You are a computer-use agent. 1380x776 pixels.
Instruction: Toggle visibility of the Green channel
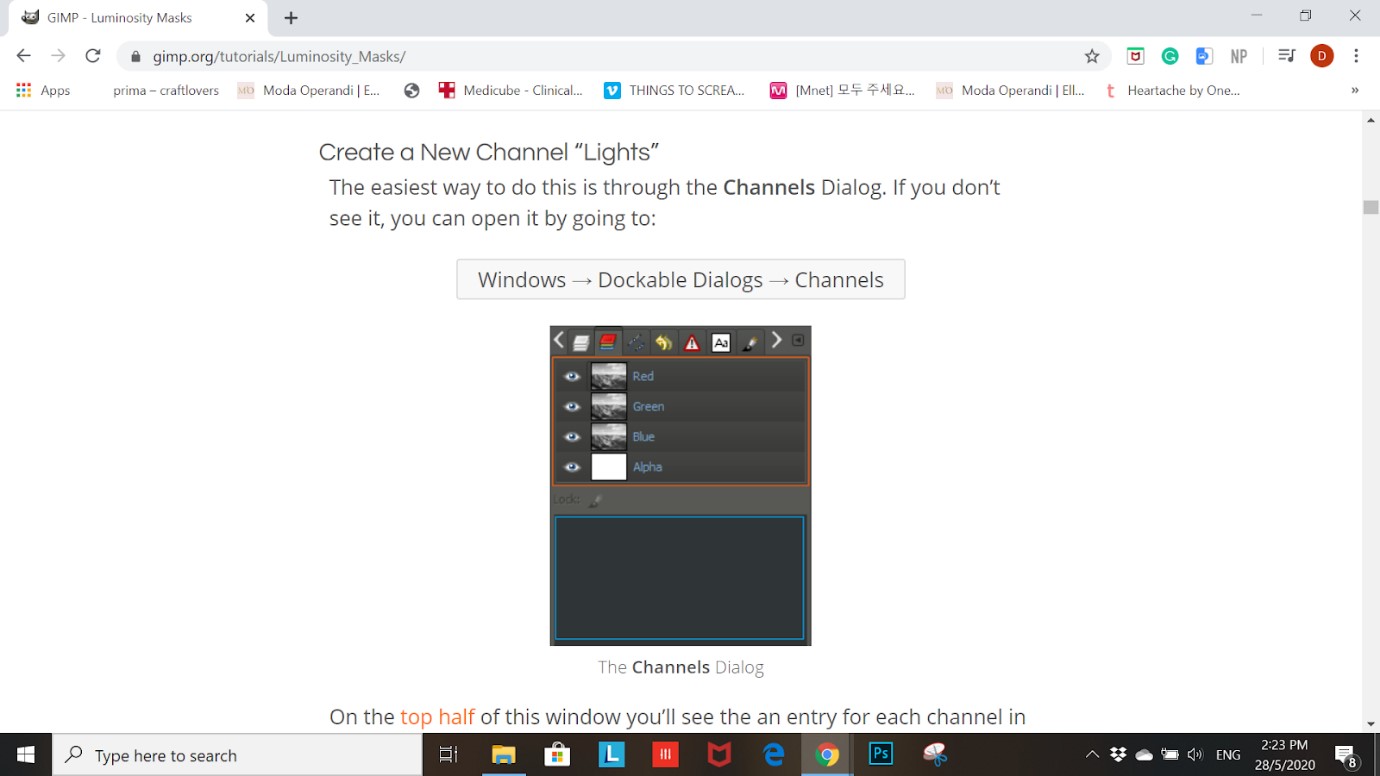[572, 407]
